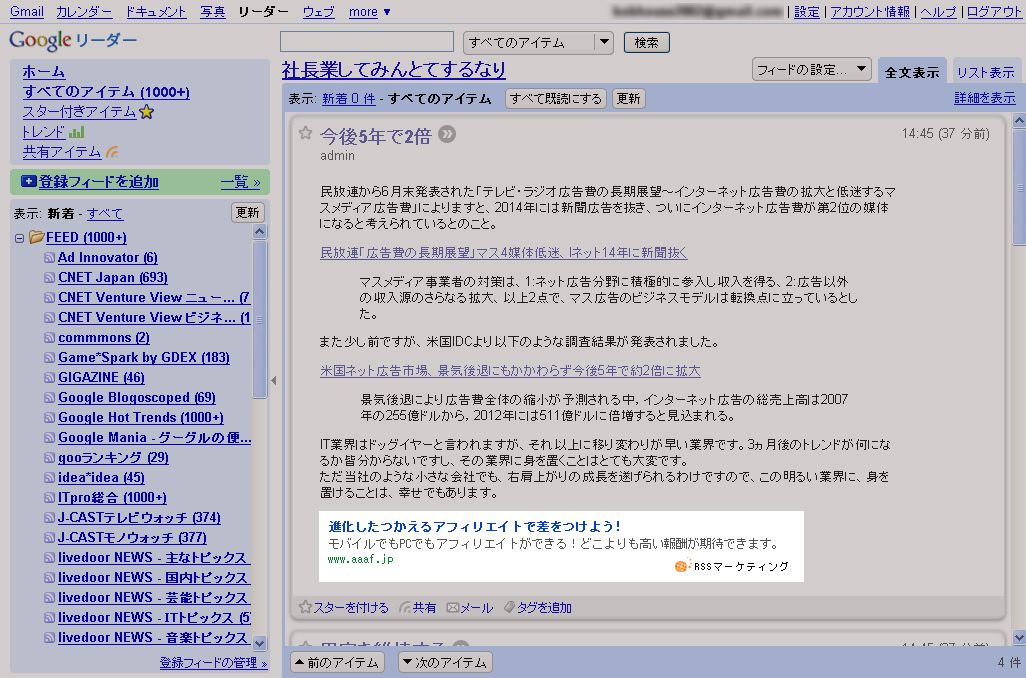Click the search input field
Image resolution: width=1026 pixels, height=678 pixels.
[366, 42]
